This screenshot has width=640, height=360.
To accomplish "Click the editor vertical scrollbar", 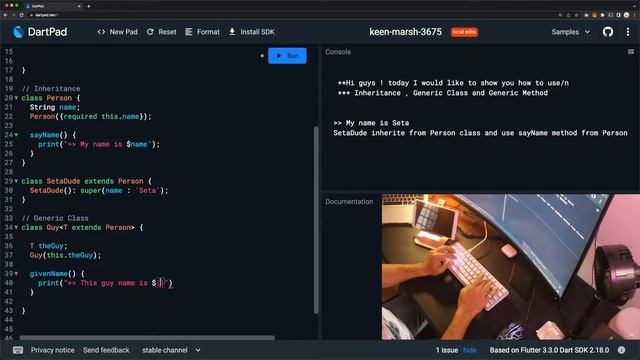I will pos(316,220).
